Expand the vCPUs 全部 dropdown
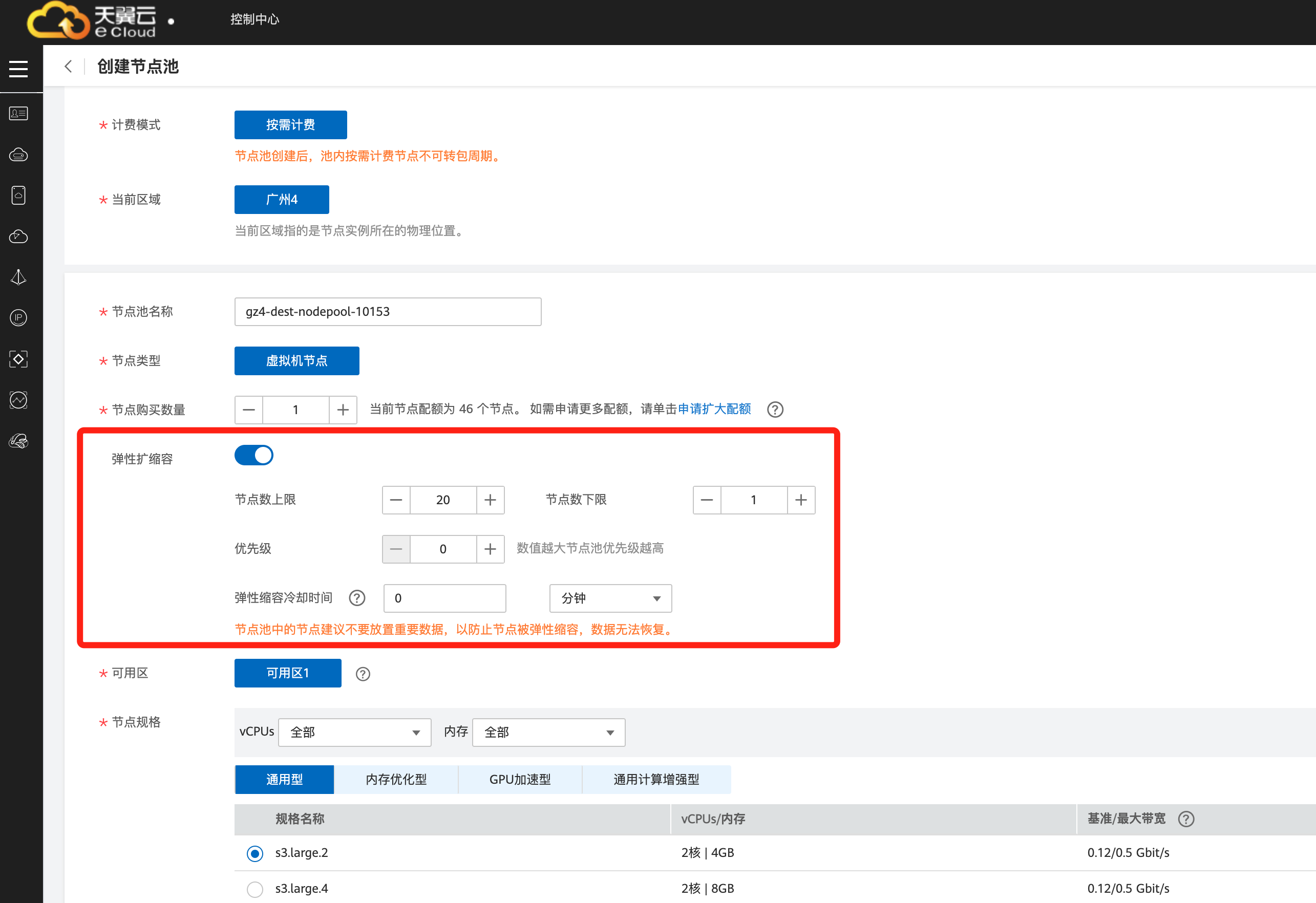 354,732
